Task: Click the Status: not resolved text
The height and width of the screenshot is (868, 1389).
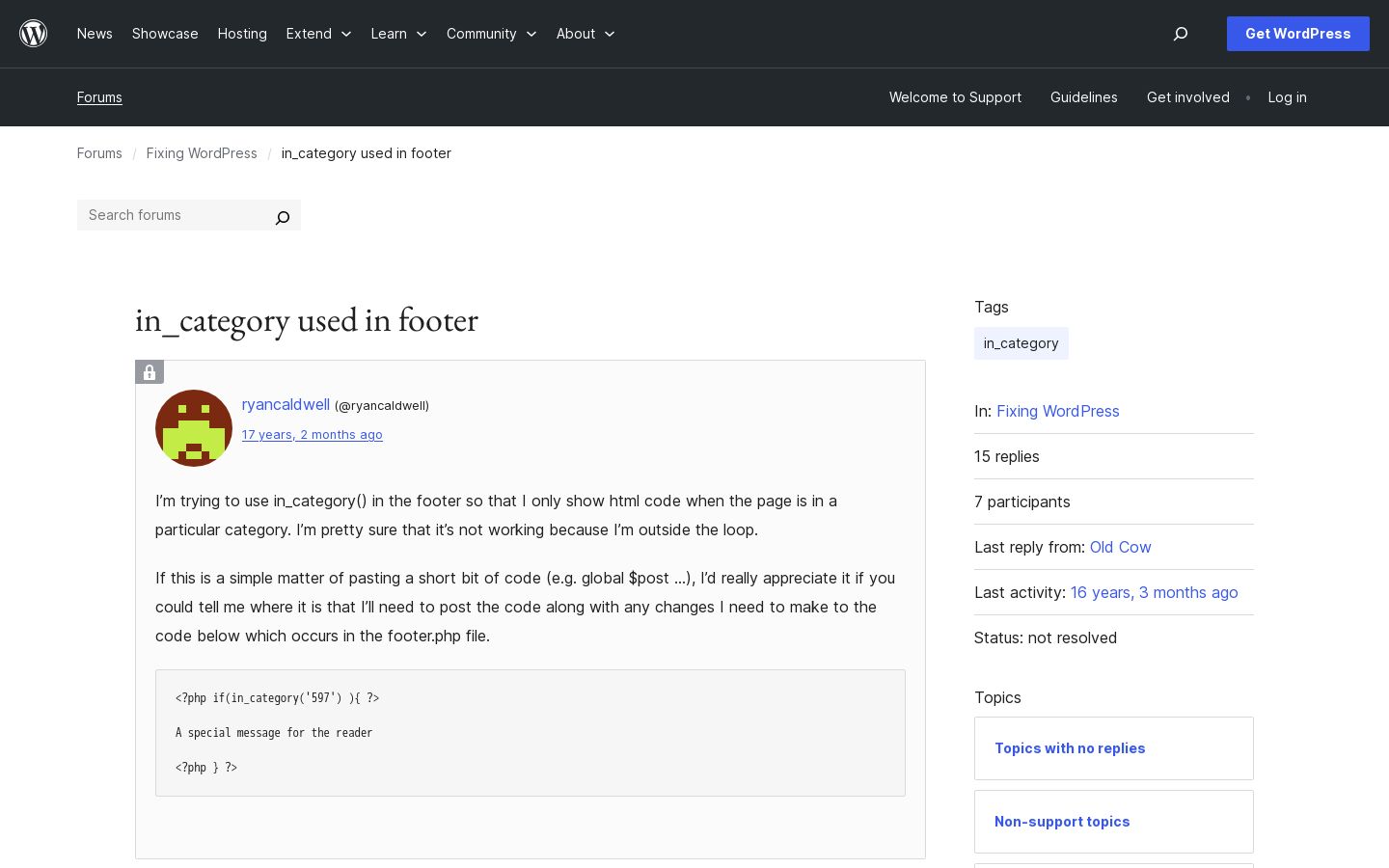Action: point(1046,637)
